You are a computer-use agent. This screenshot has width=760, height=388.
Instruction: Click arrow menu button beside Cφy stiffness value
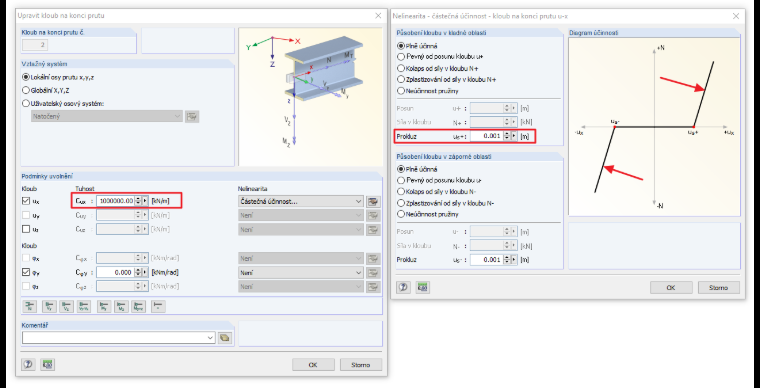point(145,273)
